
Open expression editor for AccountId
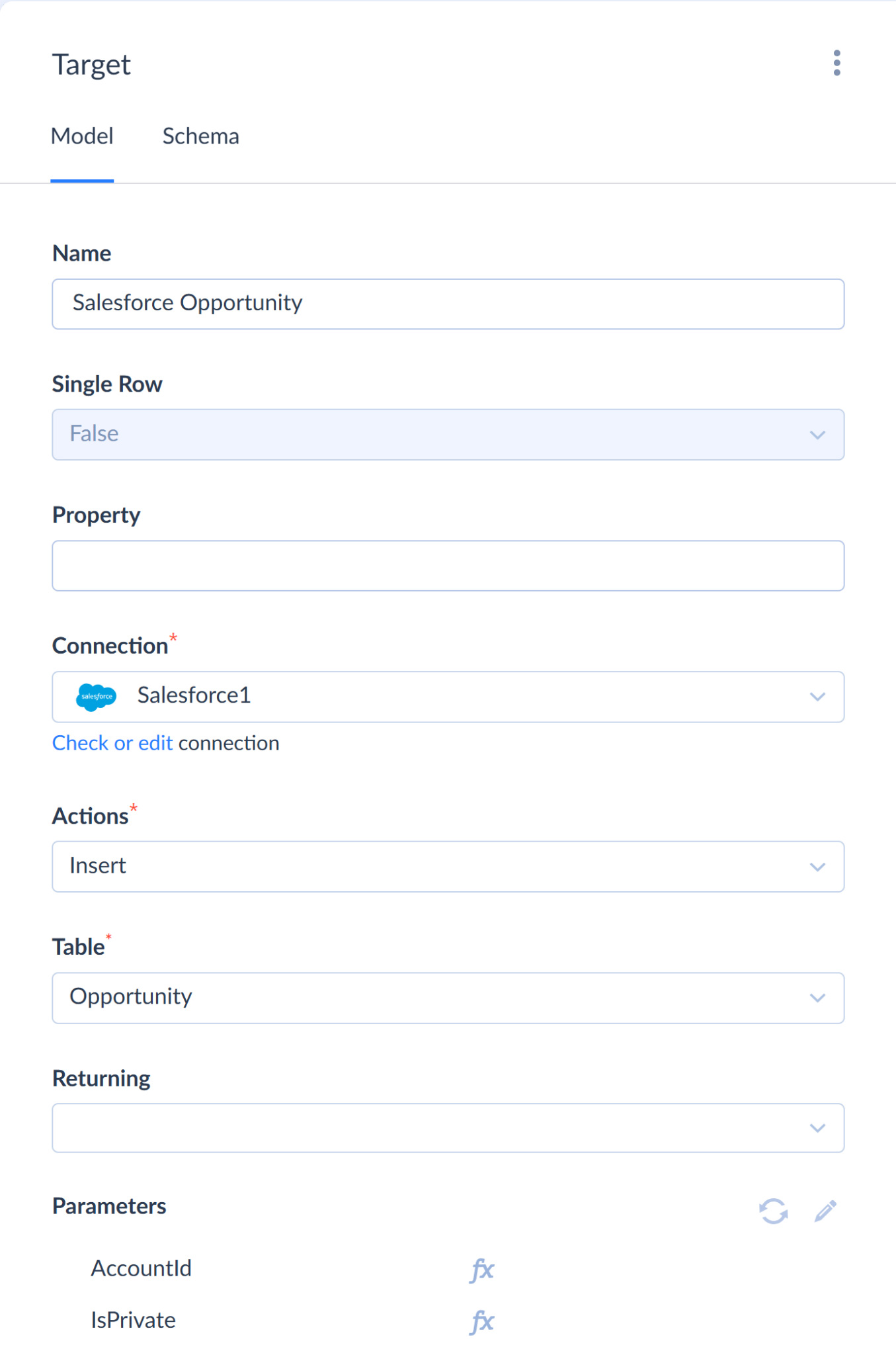(x=482, y=1269)
